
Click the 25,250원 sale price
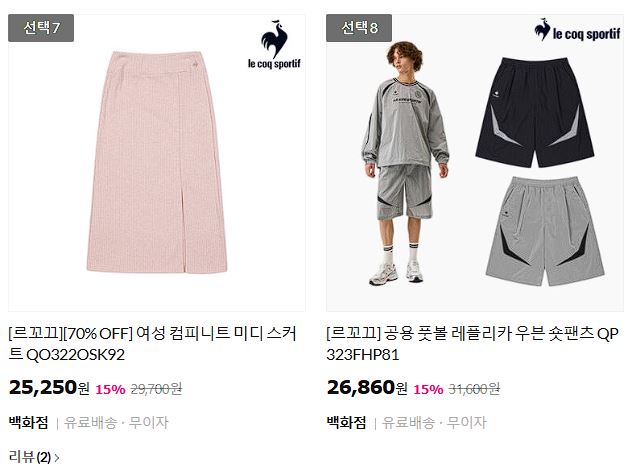click(49, 388)
